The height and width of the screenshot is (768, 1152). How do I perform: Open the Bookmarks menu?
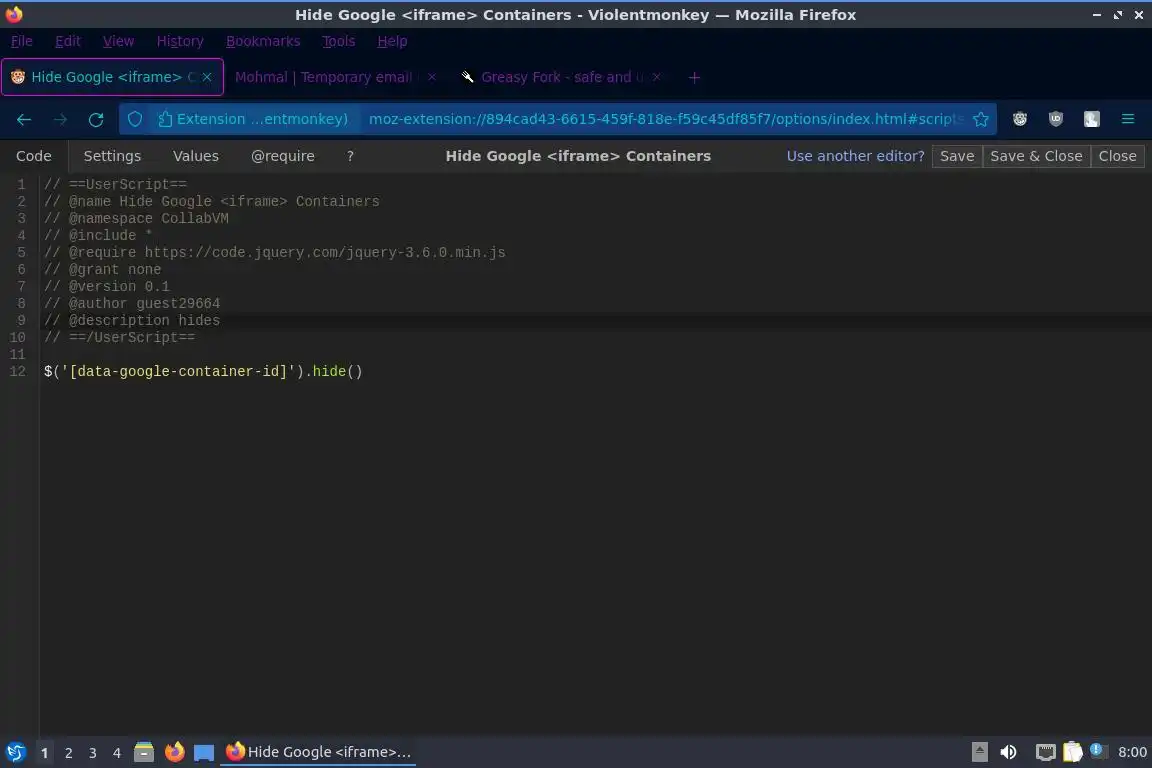tap(263, 41)
